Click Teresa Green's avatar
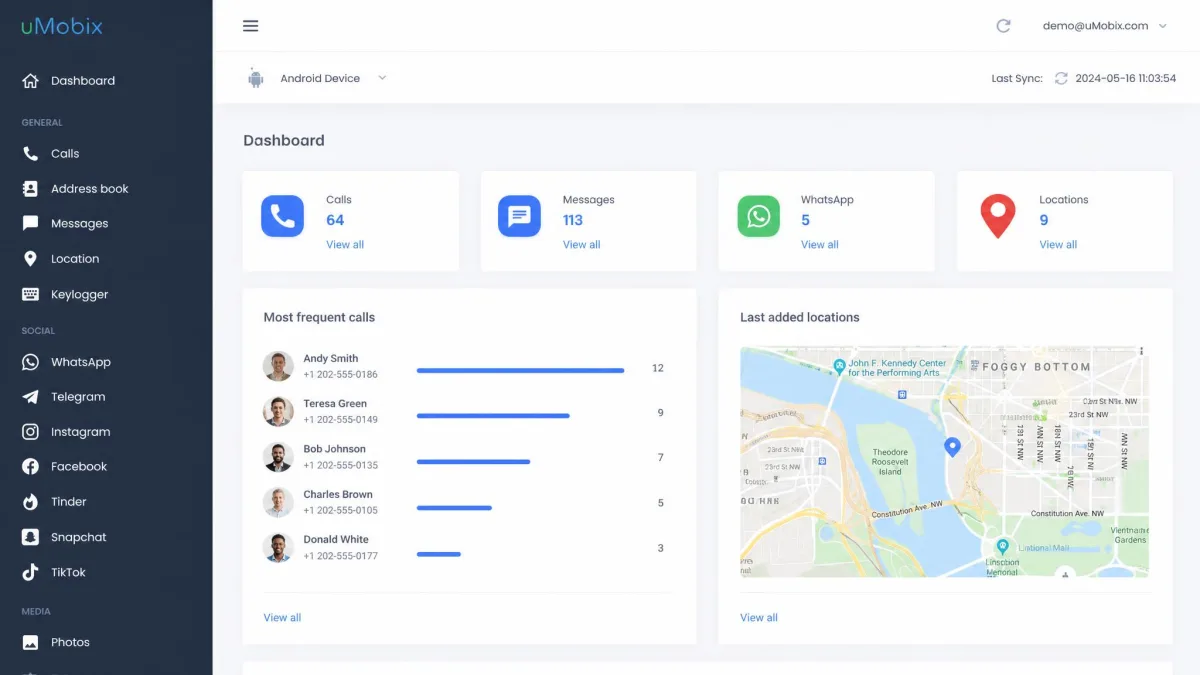1200x675 pixels. [x=278, y=411]
